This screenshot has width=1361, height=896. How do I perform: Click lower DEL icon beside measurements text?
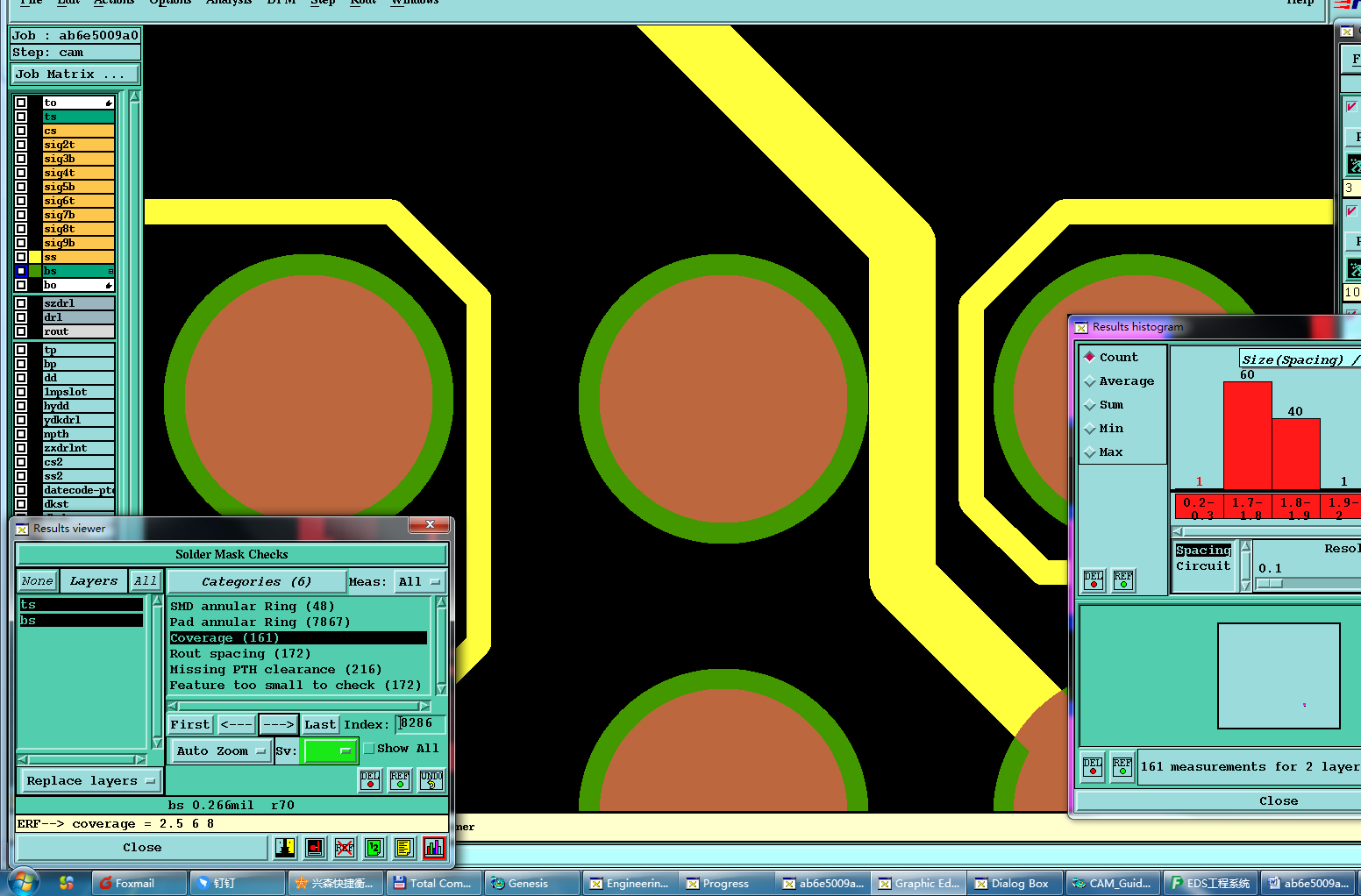(1093, 767)
